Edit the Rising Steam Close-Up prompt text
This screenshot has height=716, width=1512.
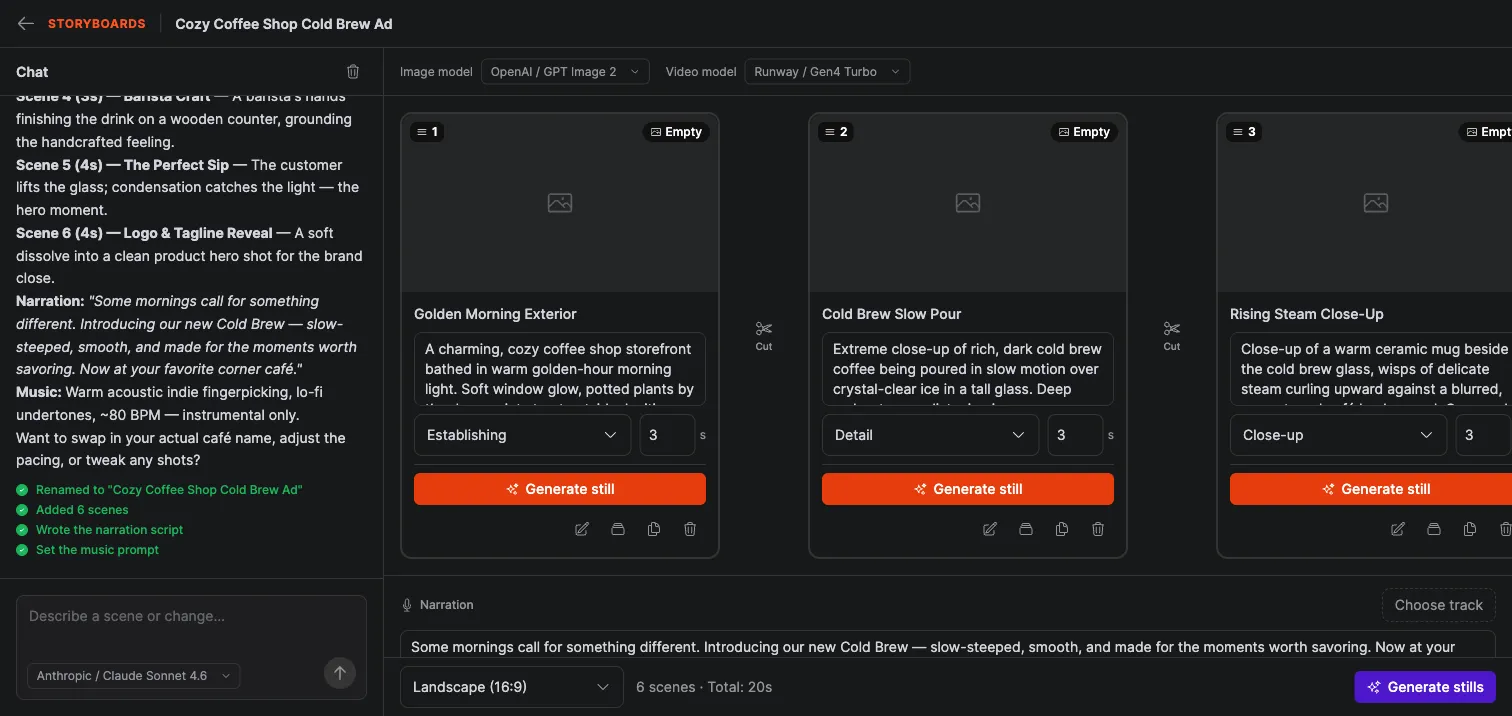coord(1371,369)
